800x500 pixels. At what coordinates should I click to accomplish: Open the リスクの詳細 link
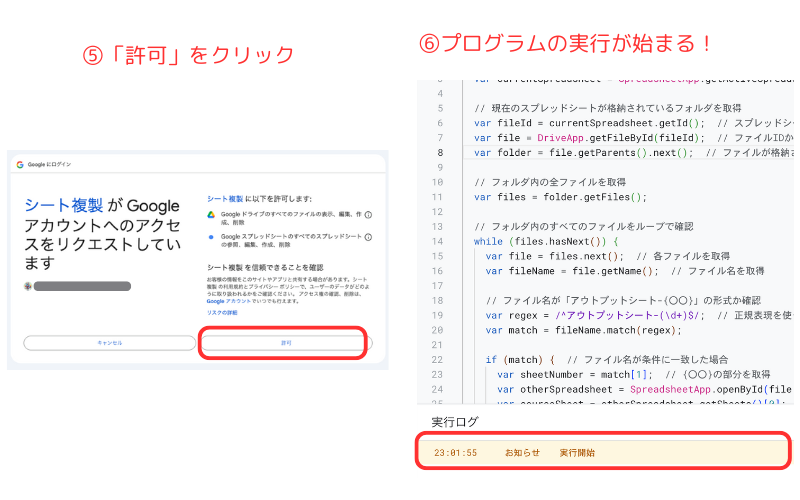coord(222,312)
